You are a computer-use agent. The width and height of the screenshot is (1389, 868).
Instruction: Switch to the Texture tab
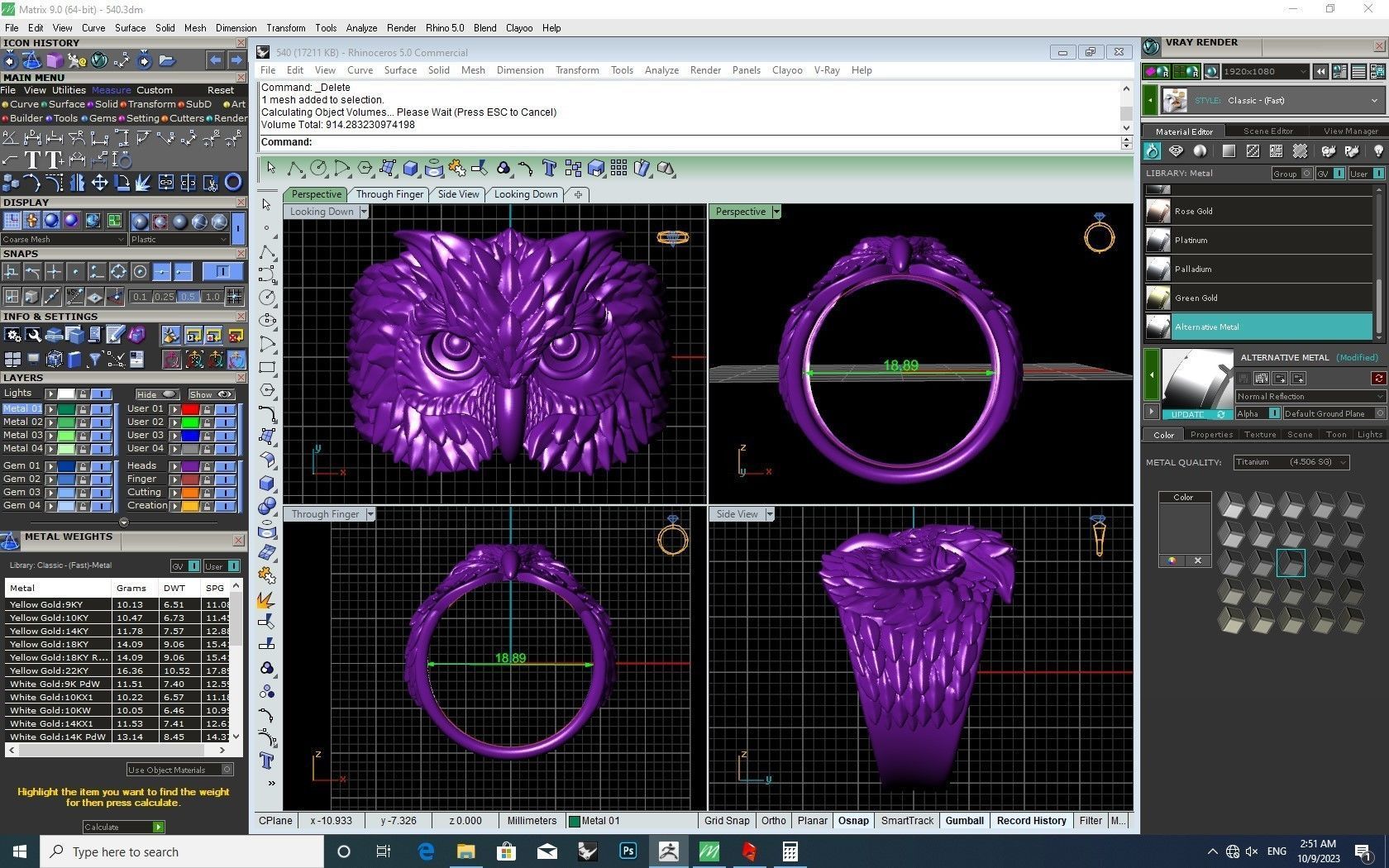(1260, 434)
